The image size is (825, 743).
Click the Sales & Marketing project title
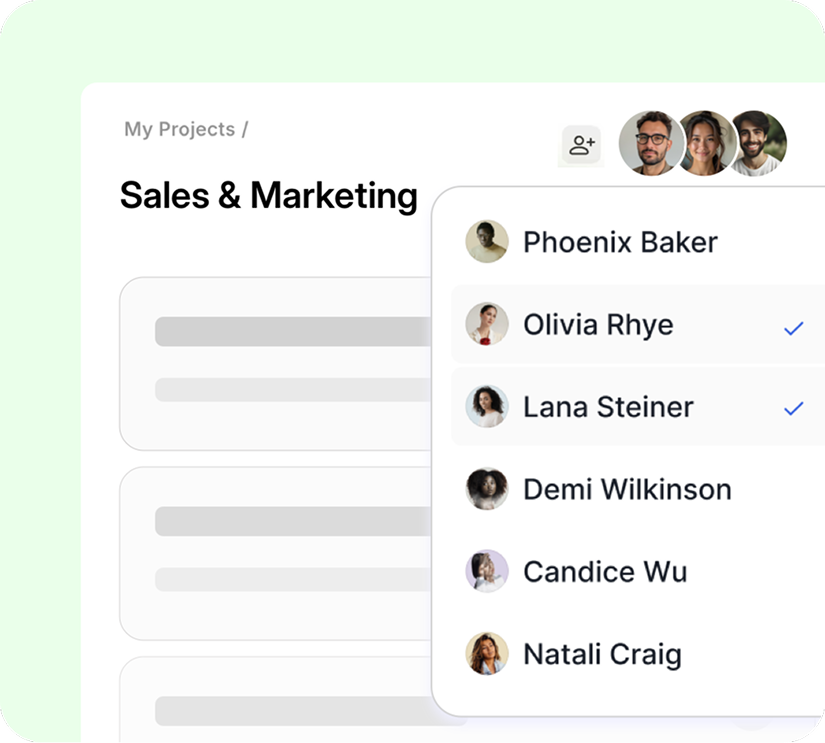click(x=269, y=196)
